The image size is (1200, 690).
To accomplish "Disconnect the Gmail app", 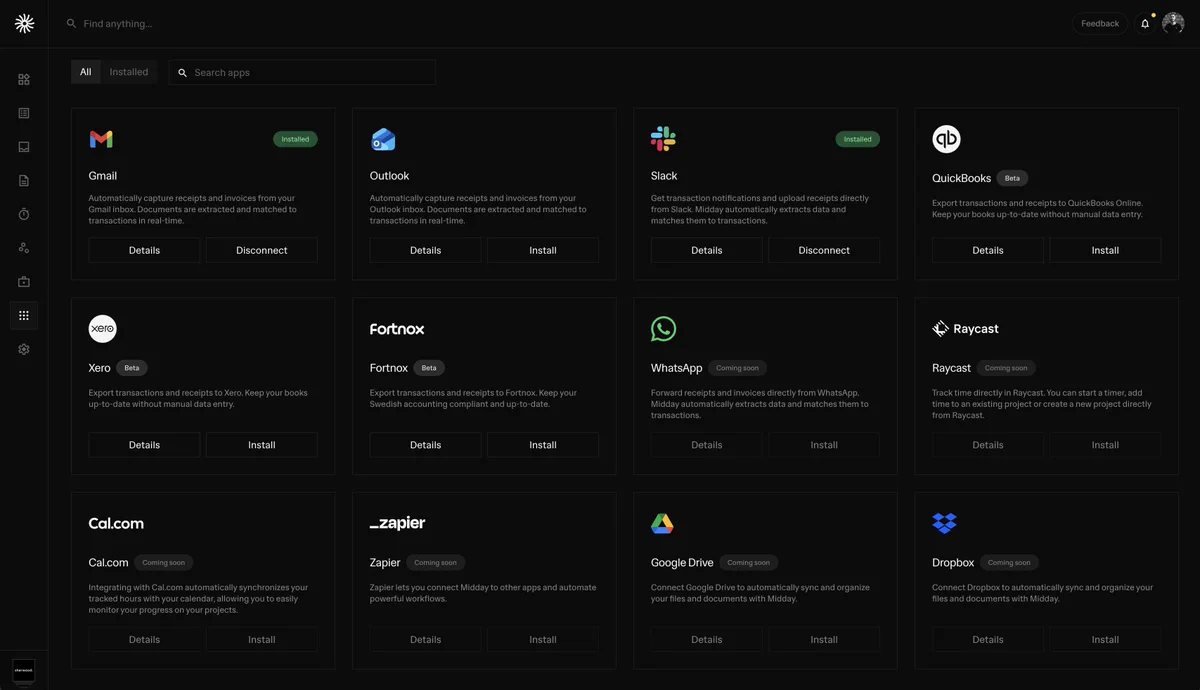I will [262, 250].
